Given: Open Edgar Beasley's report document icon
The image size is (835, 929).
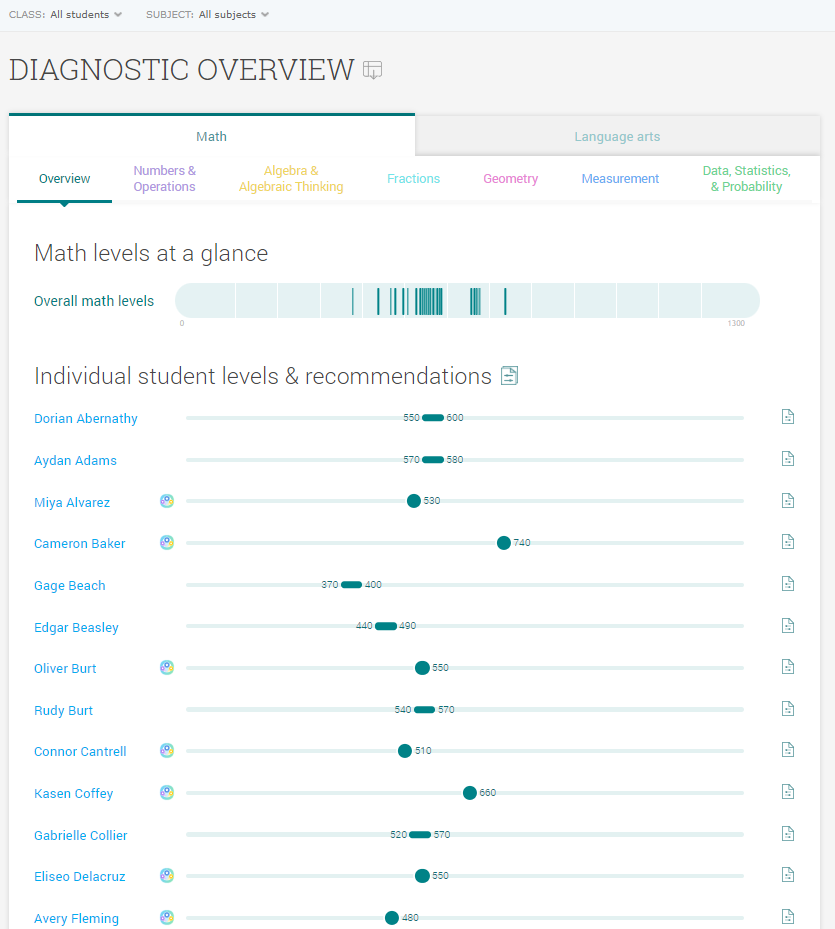Looking at the screenshot, I should tap(788, 626).
